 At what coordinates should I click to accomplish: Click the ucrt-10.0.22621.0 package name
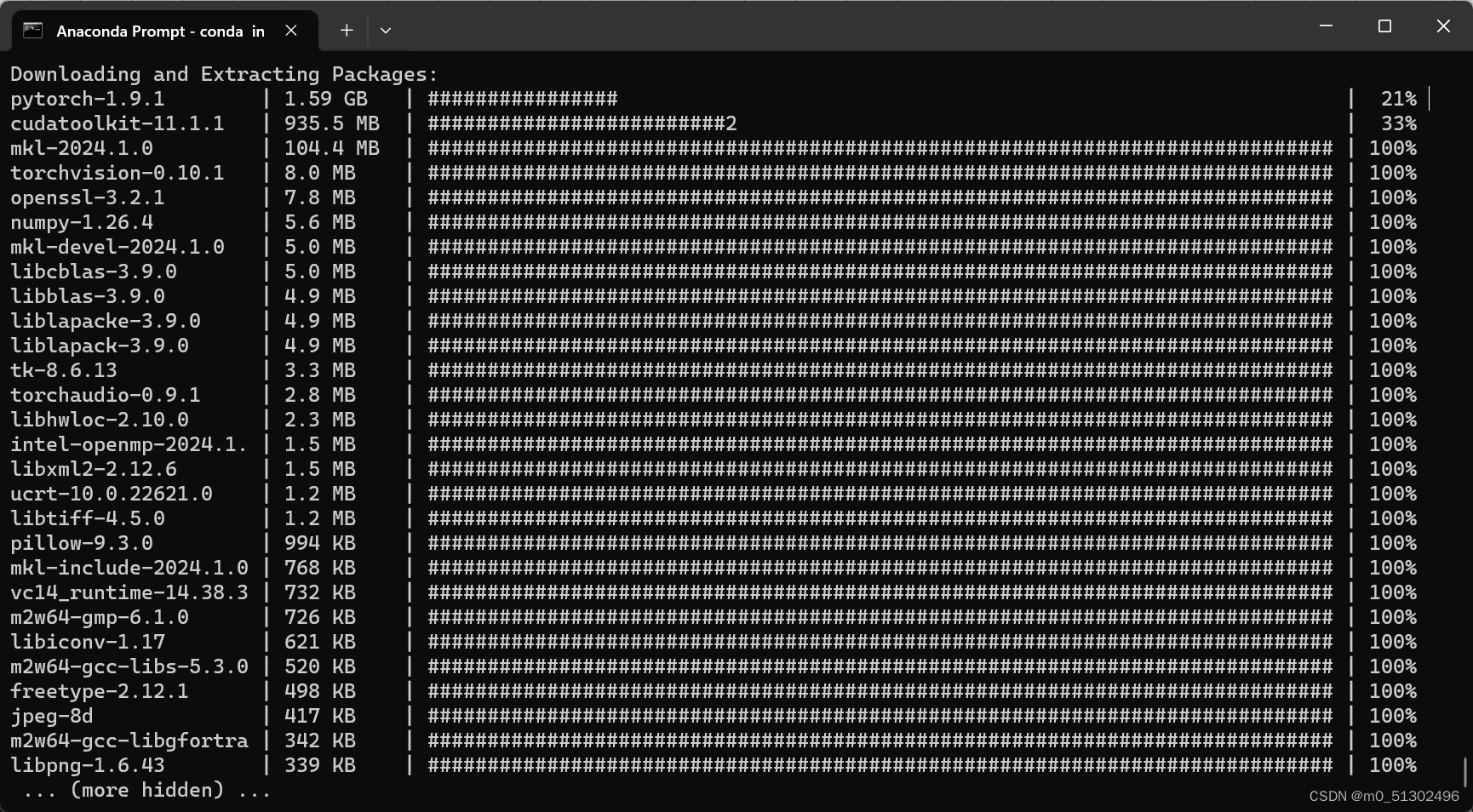(x=112, y=494)
